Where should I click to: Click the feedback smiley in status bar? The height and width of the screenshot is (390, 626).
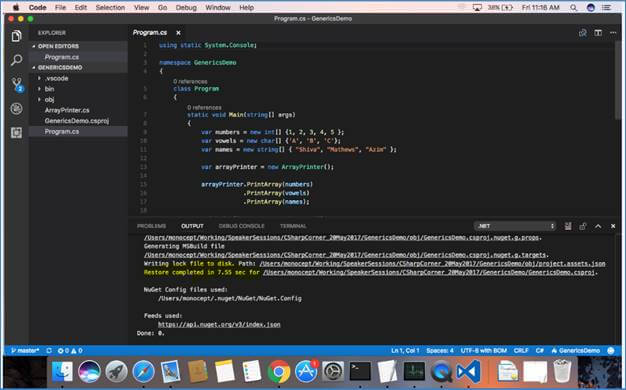click(x=611, y=350)
